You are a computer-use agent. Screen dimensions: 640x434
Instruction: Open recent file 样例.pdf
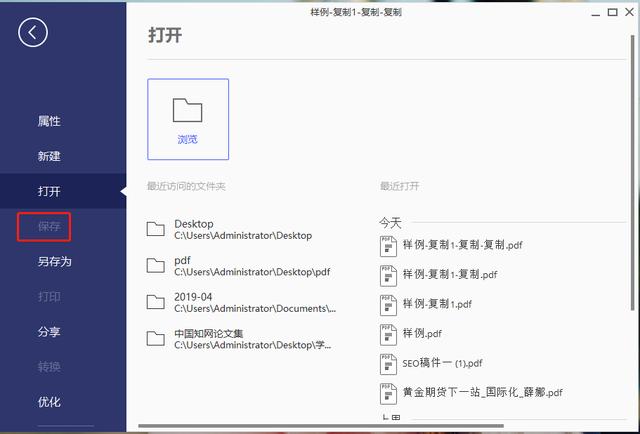coord(422,334)
